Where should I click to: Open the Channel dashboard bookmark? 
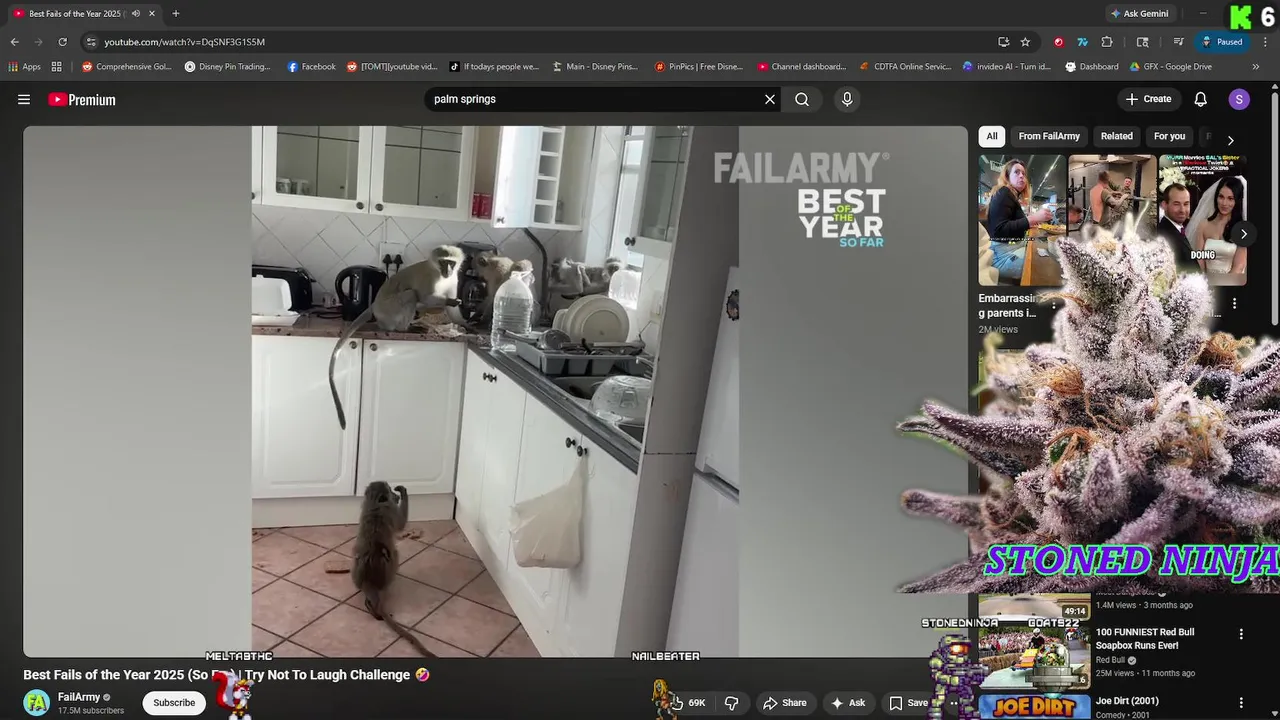tap(802, 67)
